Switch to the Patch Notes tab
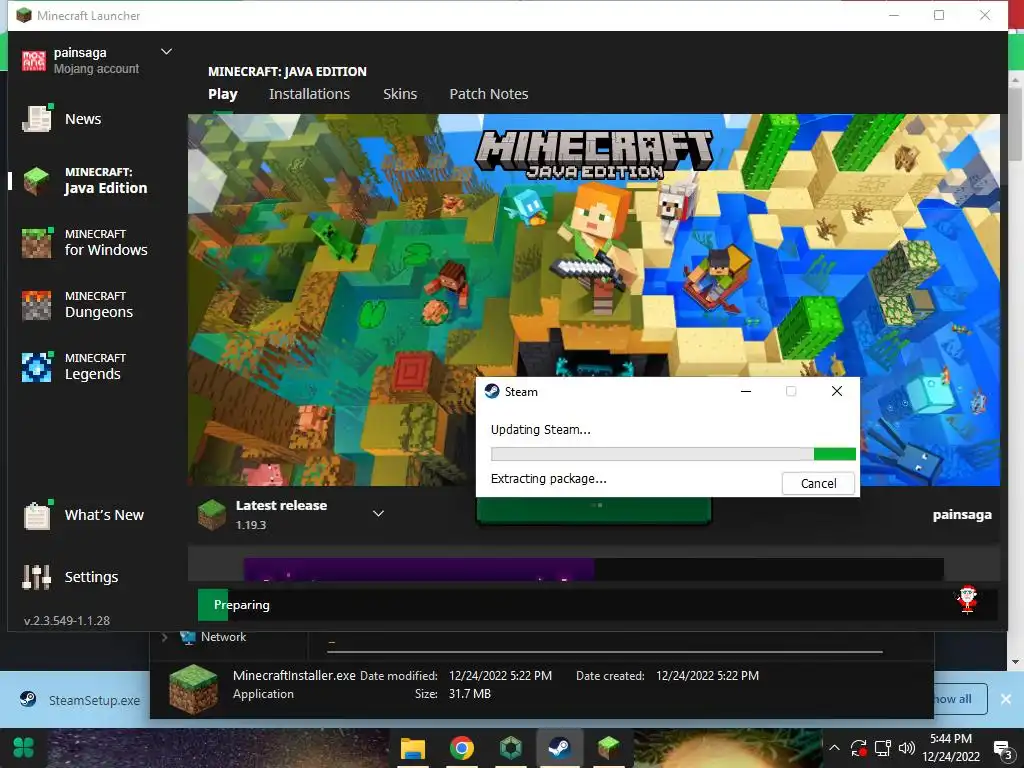1024x768 pixels. (488, 94)
